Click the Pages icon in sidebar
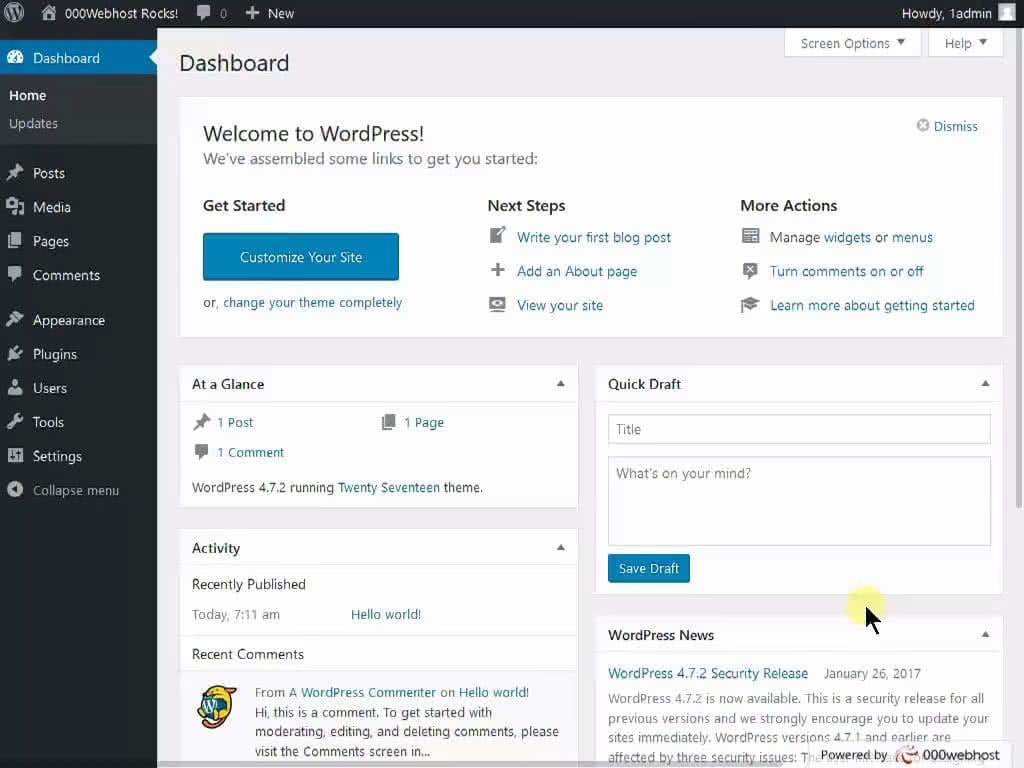 (x=15, y=240)
